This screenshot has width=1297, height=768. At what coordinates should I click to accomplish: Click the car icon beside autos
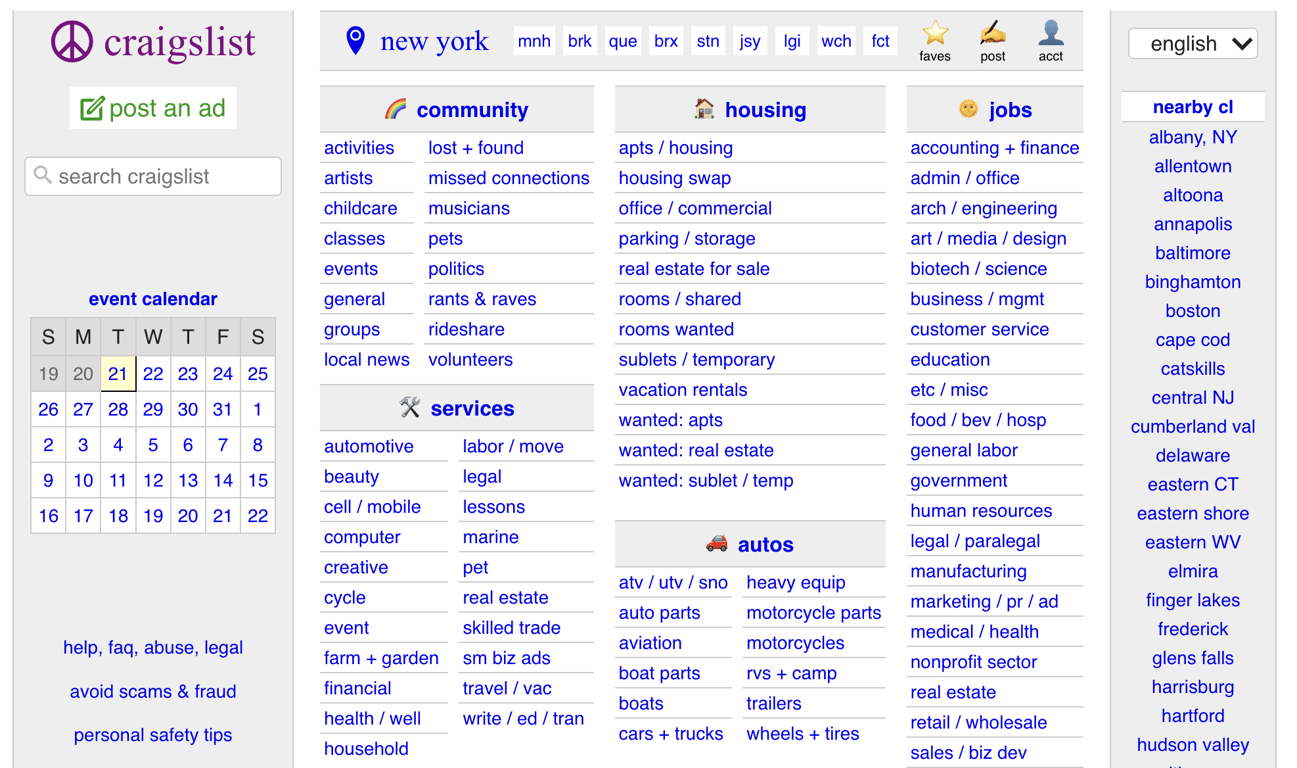tap(716, 543)
